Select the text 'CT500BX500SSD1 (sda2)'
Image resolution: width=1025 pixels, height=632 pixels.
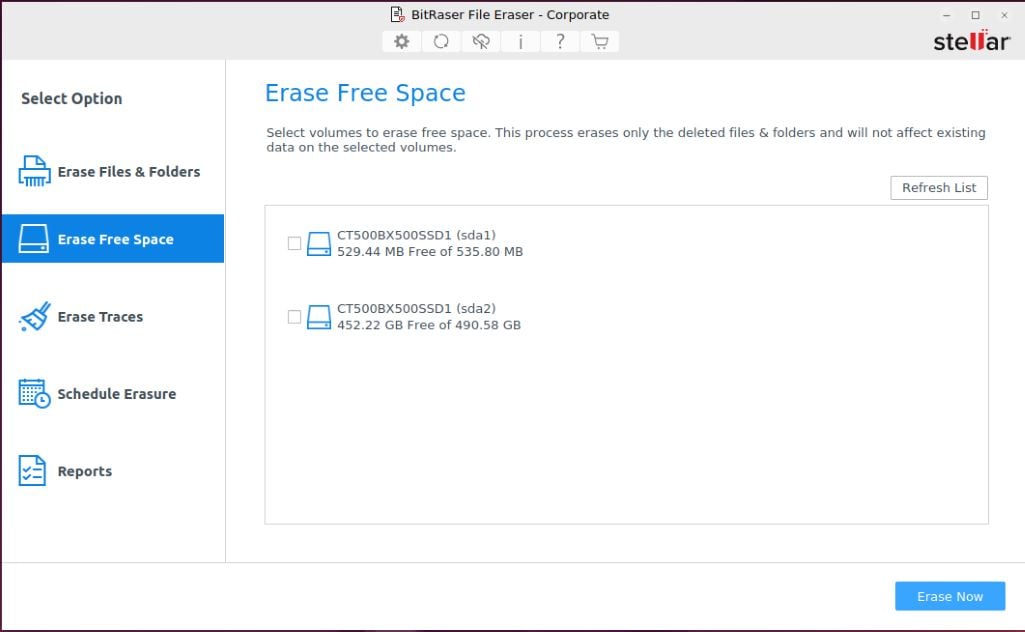pos(416,308)
